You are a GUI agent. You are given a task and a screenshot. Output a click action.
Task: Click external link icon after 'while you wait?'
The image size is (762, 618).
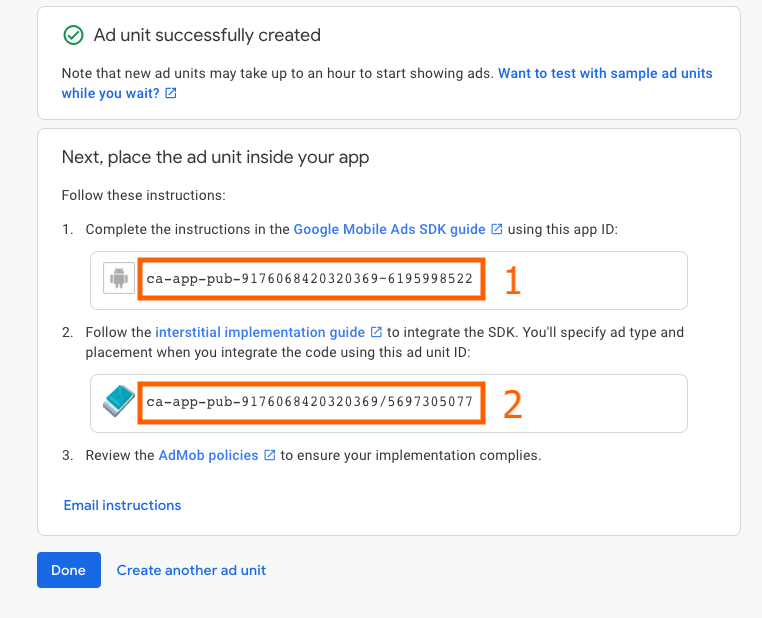171,93
